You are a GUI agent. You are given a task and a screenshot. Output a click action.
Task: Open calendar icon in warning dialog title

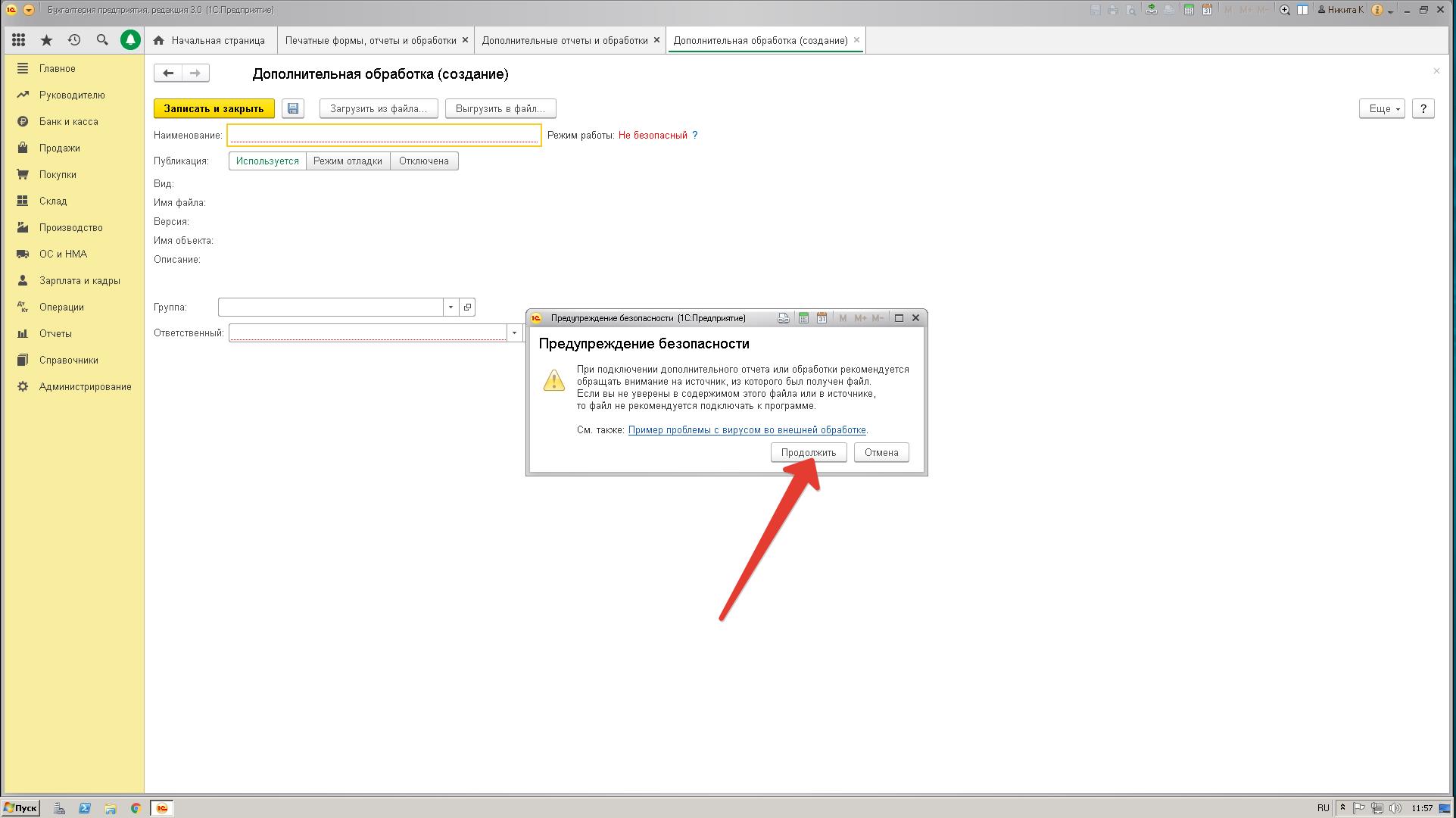click(822, 318)
